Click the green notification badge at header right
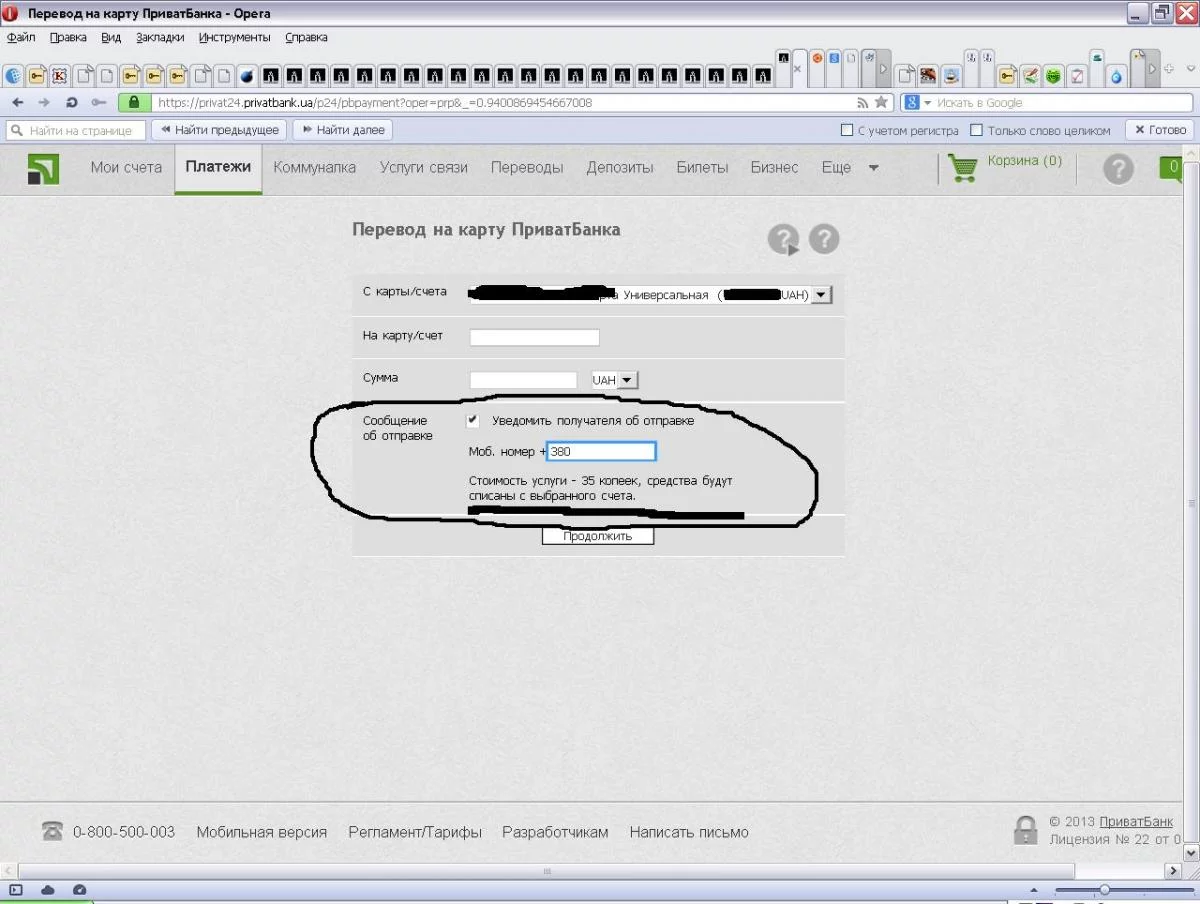 point(1170,168)
